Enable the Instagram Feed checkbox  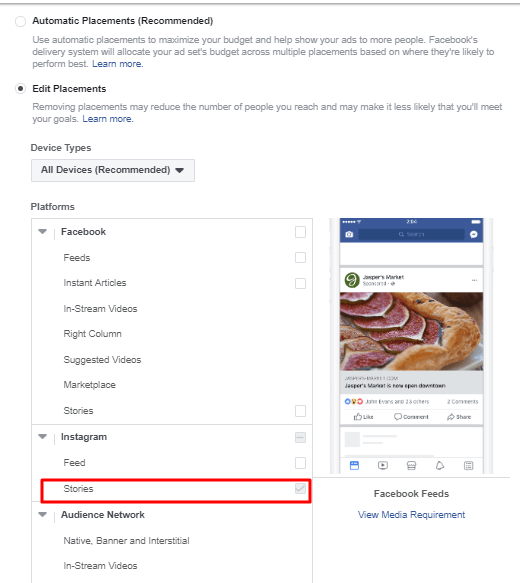click(300, 463)
